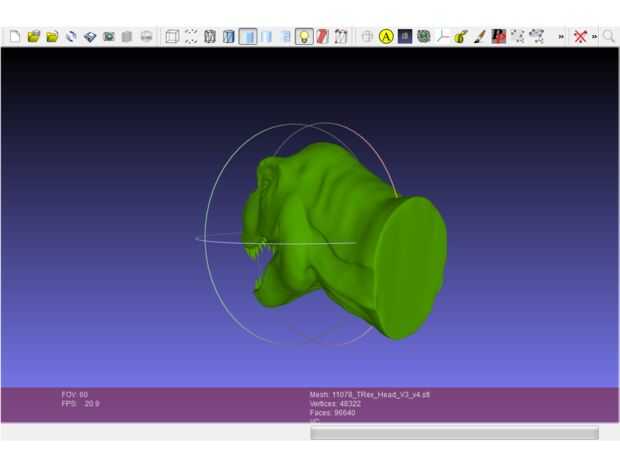Click the mesh name '11078_TRex_Head_V3_v4.stl'
Screen dimensions: 620x465
(381, 395)
